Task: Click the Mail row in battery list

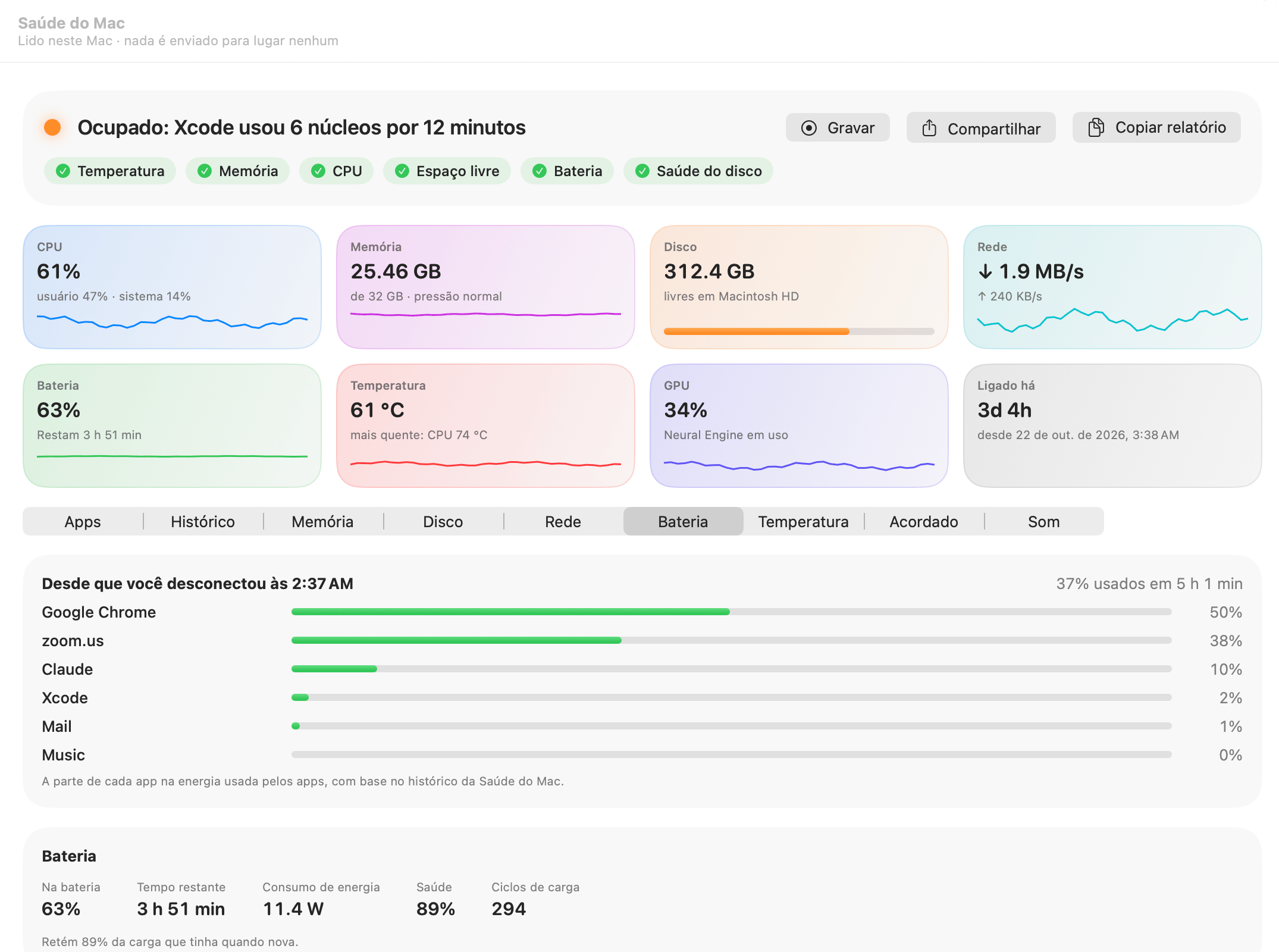Action: 642,726
